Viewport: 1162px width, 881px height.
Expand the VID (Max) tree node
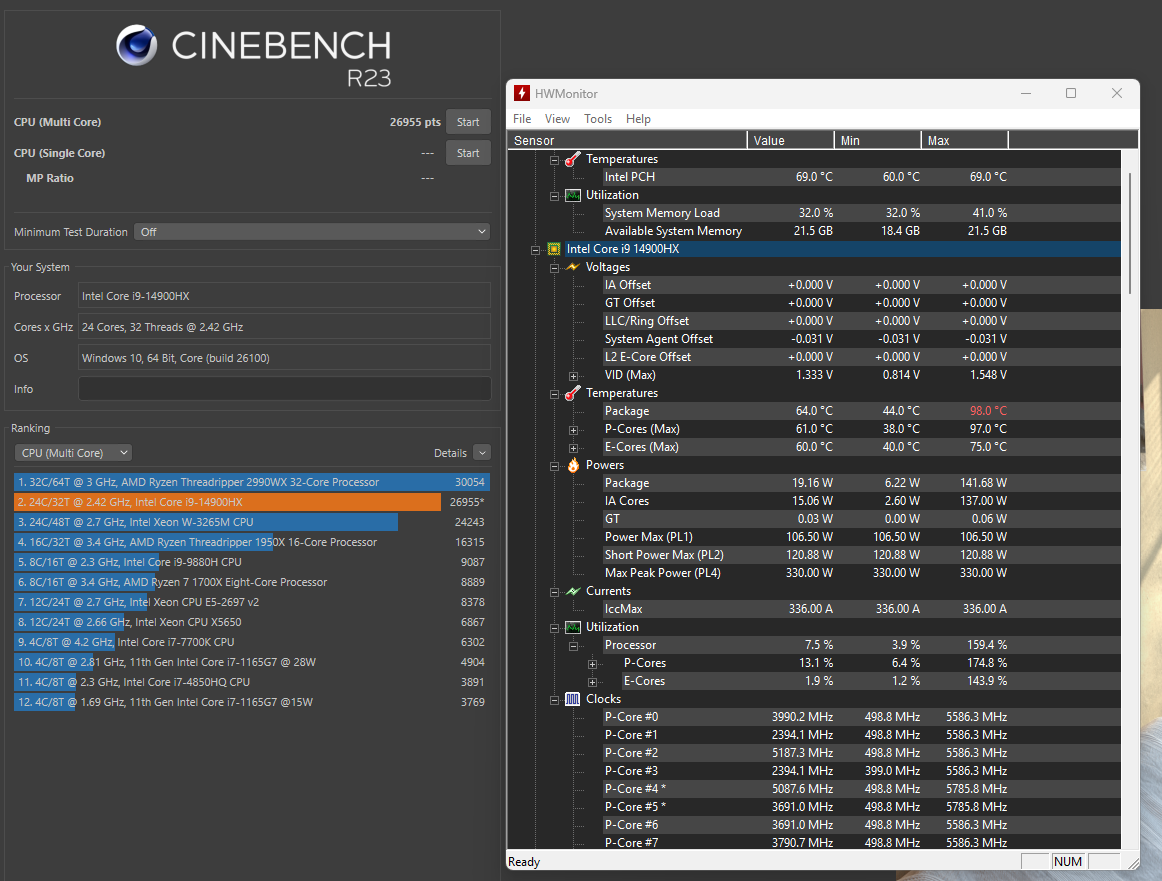574,375
